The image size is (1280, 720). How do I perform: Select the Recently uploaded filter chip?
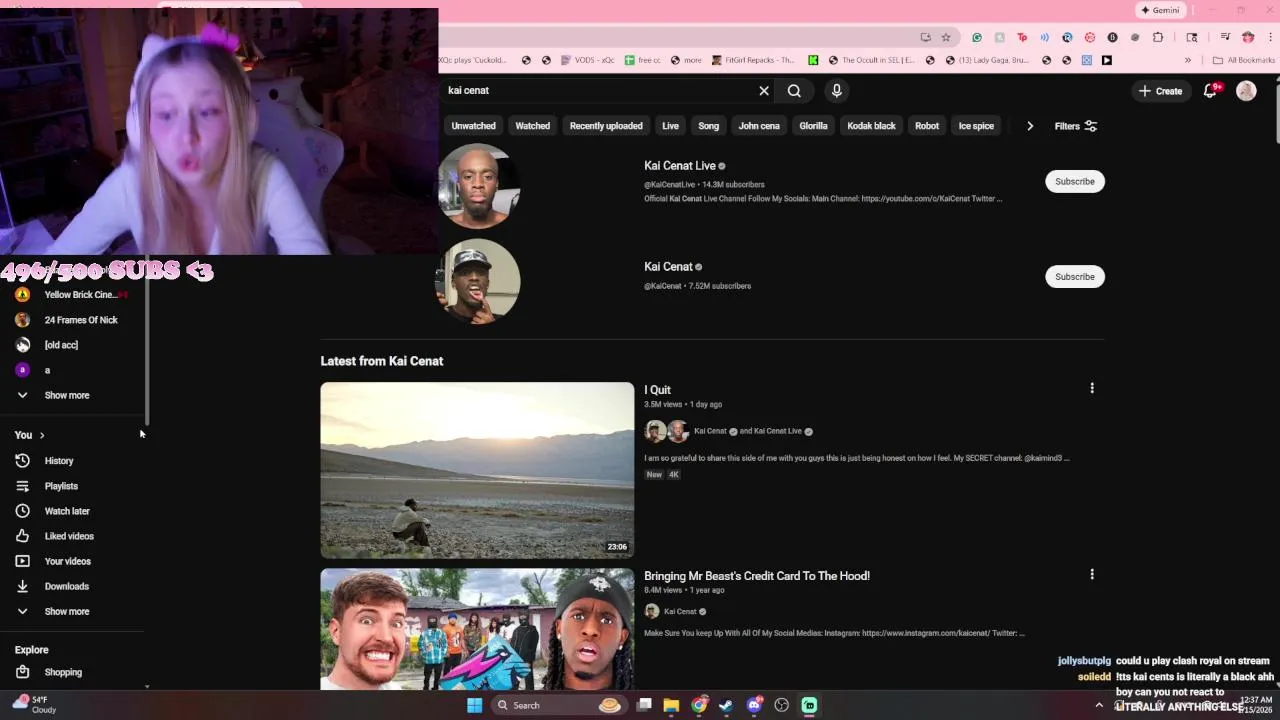click(606, 126)
